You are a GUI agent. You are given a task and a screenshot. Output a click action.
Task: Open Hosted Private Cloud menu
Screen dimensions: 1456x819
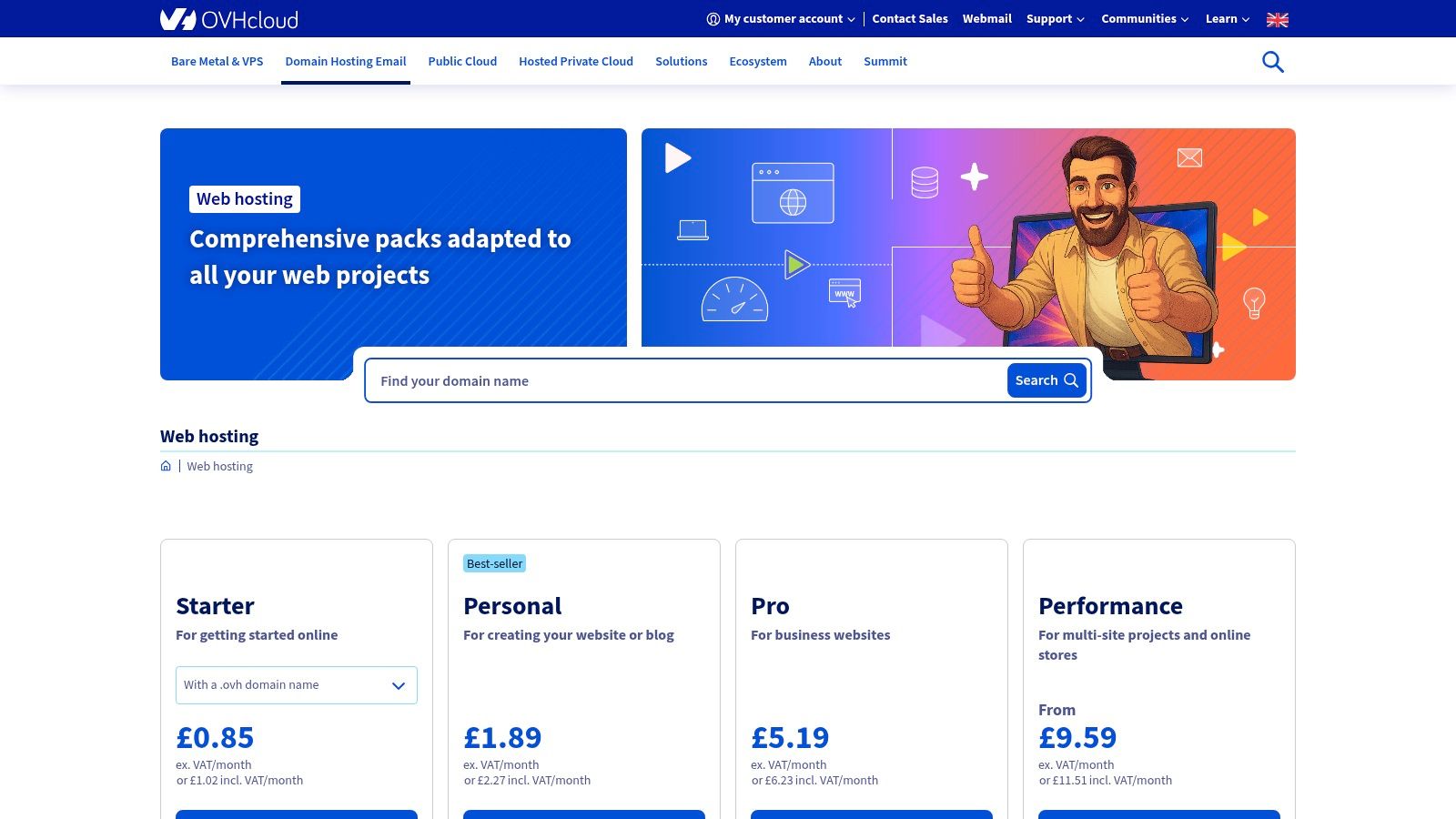click(576, 62)
